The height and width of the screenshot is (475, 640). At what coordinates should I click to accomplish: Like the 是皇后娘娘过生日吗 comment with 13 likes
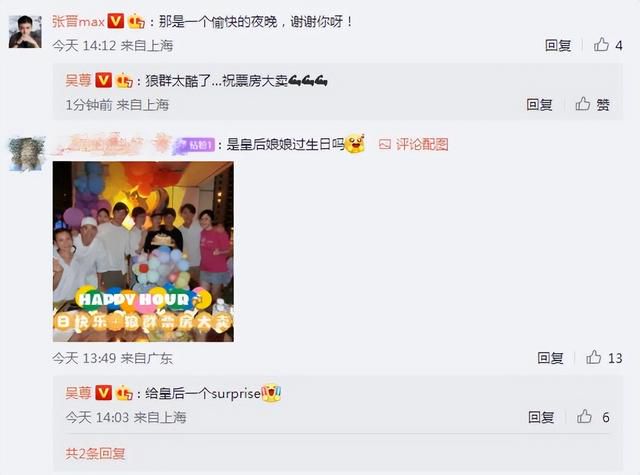pyautogui.click(x=593, y=357)
